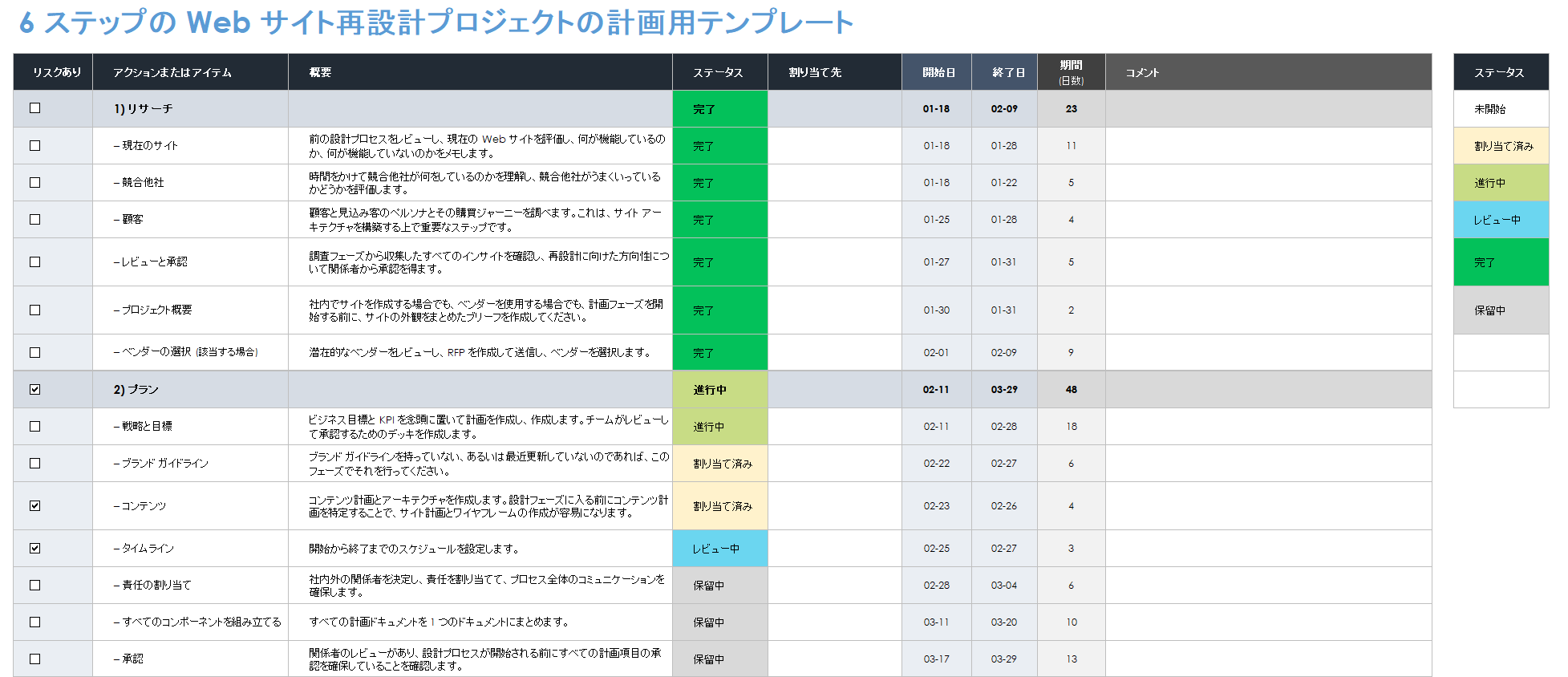This screenshot has width=1568, height=677.
Task: Click the legend ステータス header
Action: point(1501,72)
